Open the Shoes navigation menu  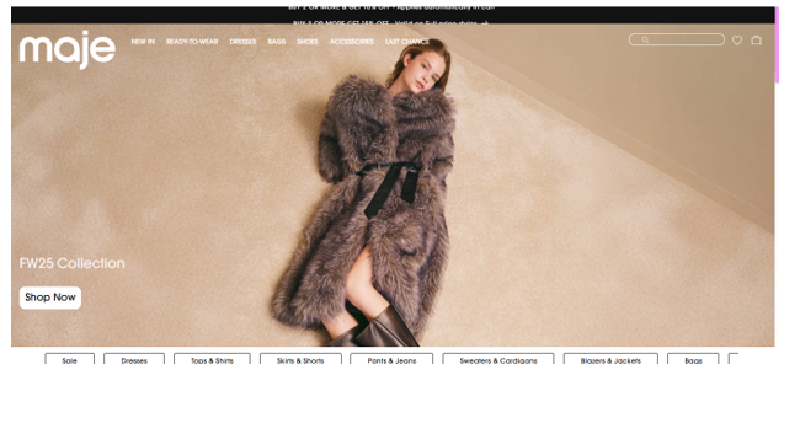coord(307,42)
